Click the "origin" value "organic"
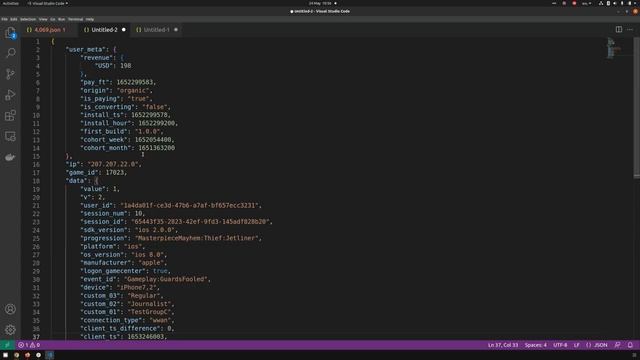The height and width of the screenshot is (360, 640). coord(133,91)
